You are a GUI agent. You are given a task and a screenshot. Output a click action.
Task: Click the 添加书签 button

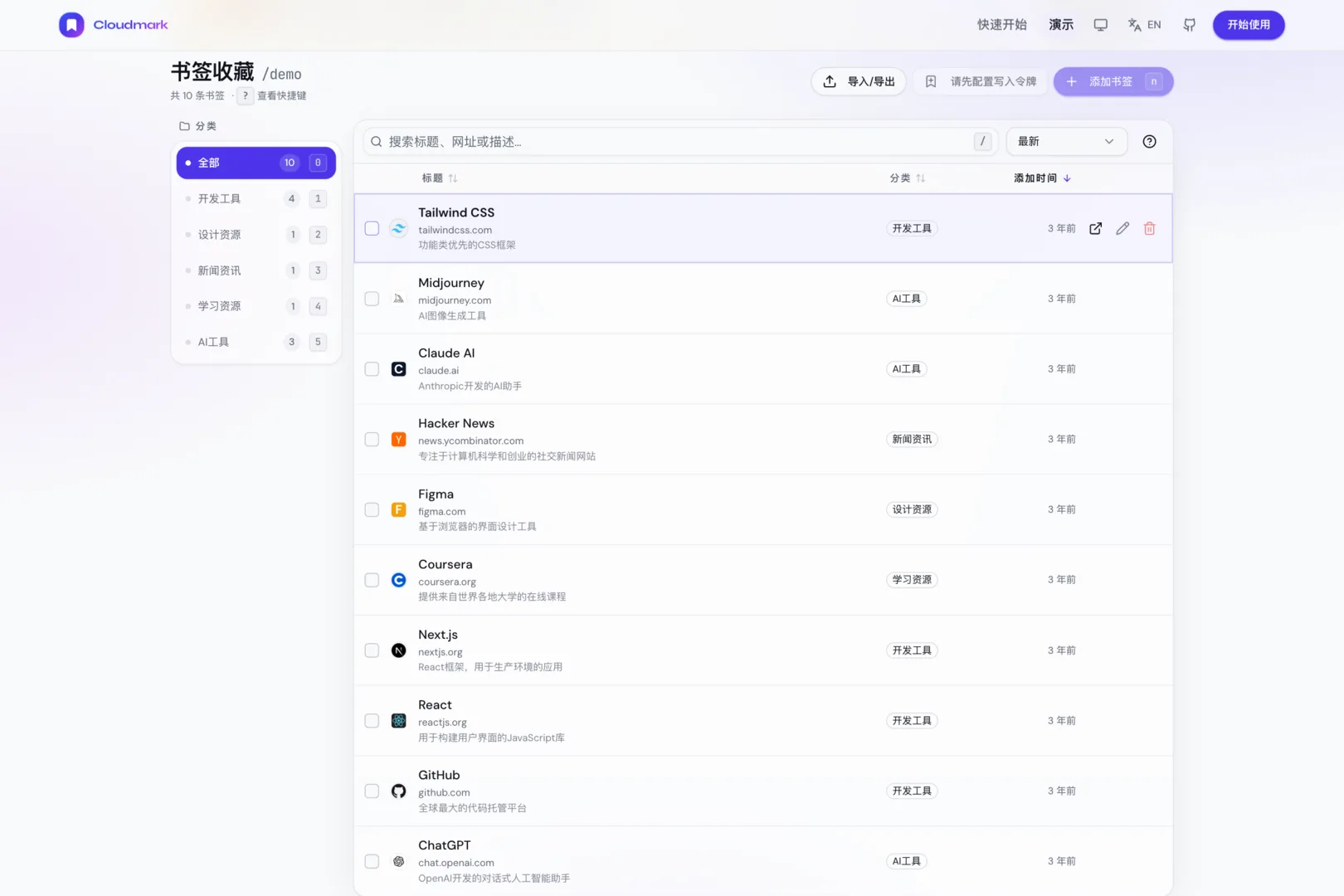coord(1113,81)
